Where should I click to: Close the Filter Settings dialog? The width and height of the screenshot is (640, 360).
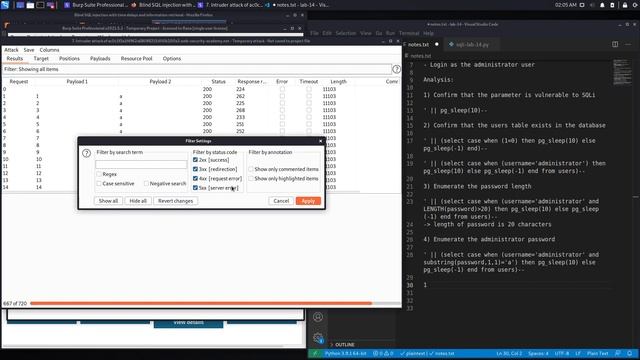(320, 141)
